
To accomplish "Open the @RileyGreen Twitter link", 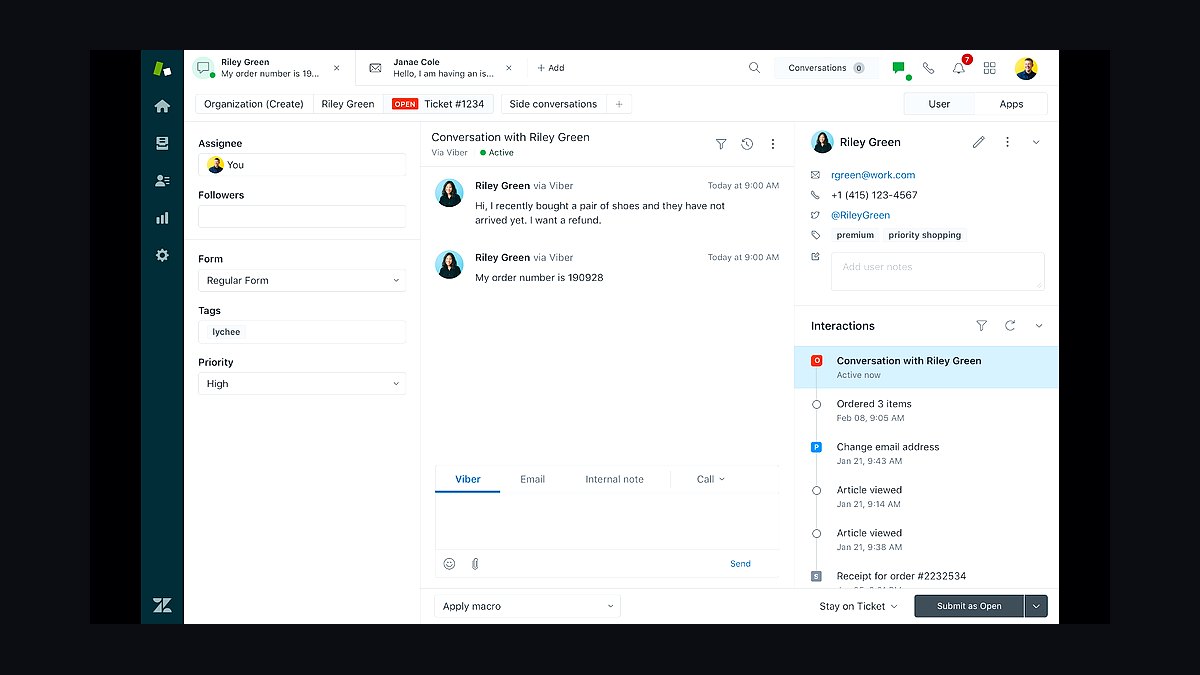I will click(x=860, y=215).
